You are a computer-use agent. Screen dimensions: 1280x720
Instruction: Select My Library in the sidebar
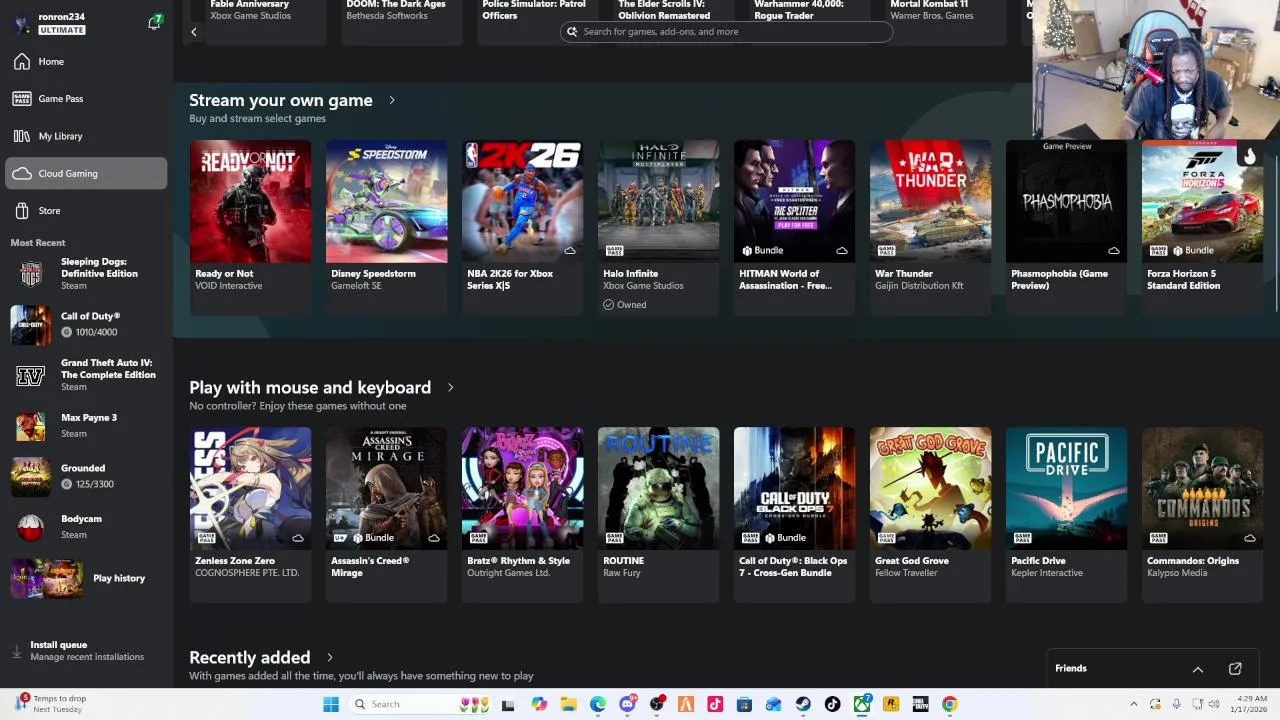pos(86,136)
